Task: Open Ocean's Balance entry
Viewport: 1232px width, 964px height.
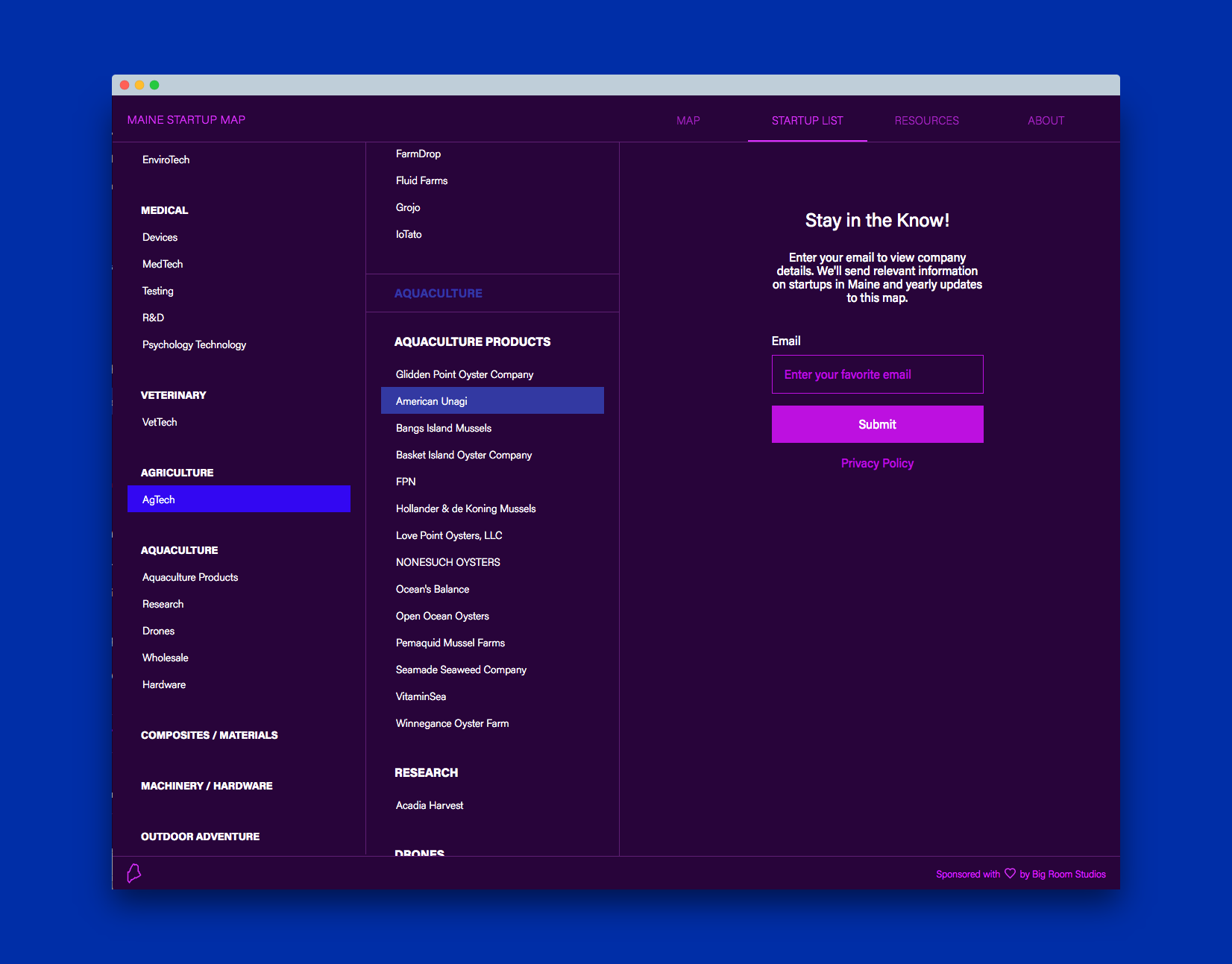Action: 433,589
